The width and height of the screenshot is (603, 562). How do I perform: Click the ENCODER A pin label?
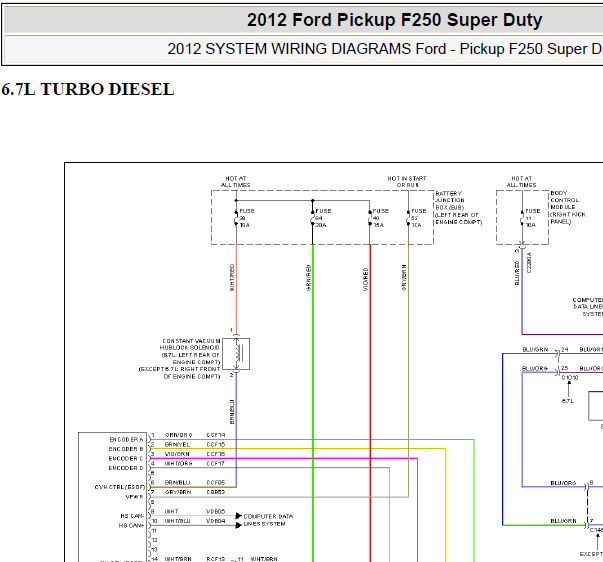pyautogui.click(x=127, y=439)
